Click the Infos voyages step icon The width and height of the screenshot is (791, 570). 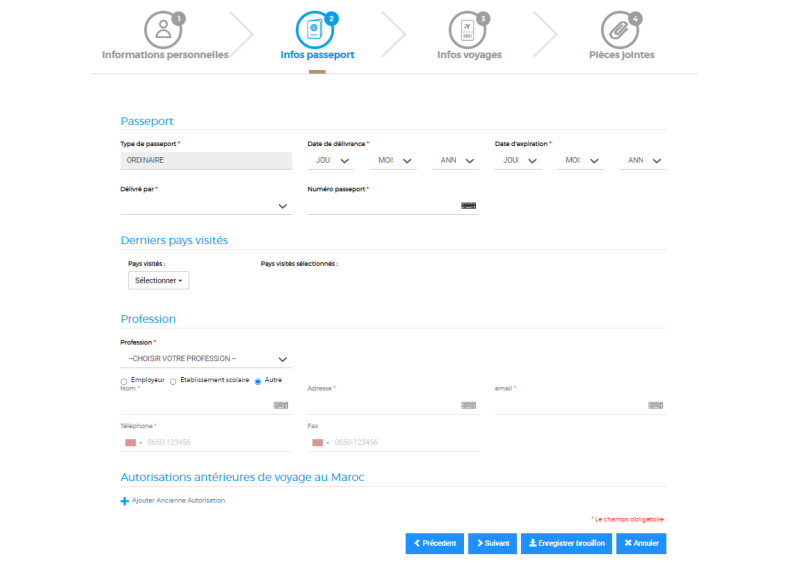coord(468,29)
